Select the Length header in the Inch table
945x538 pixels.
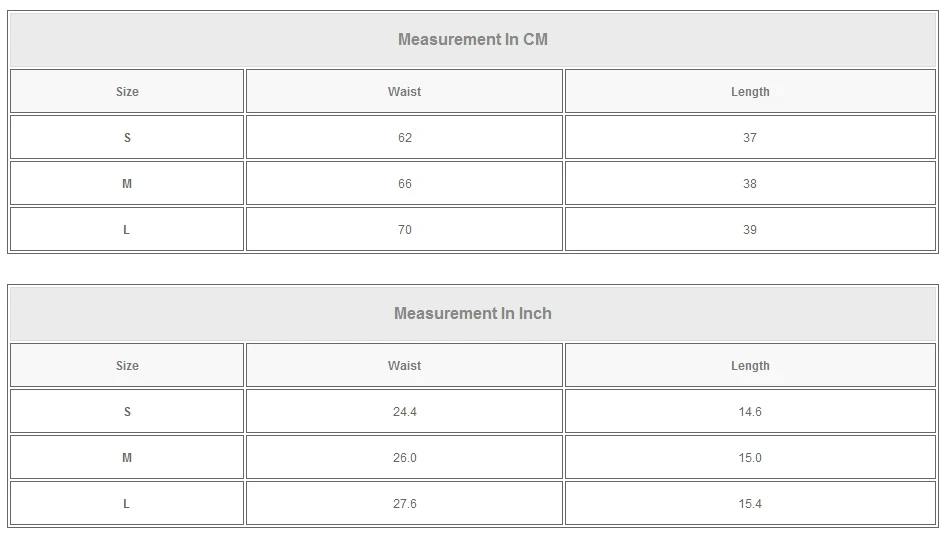click(x=750, y=366)
